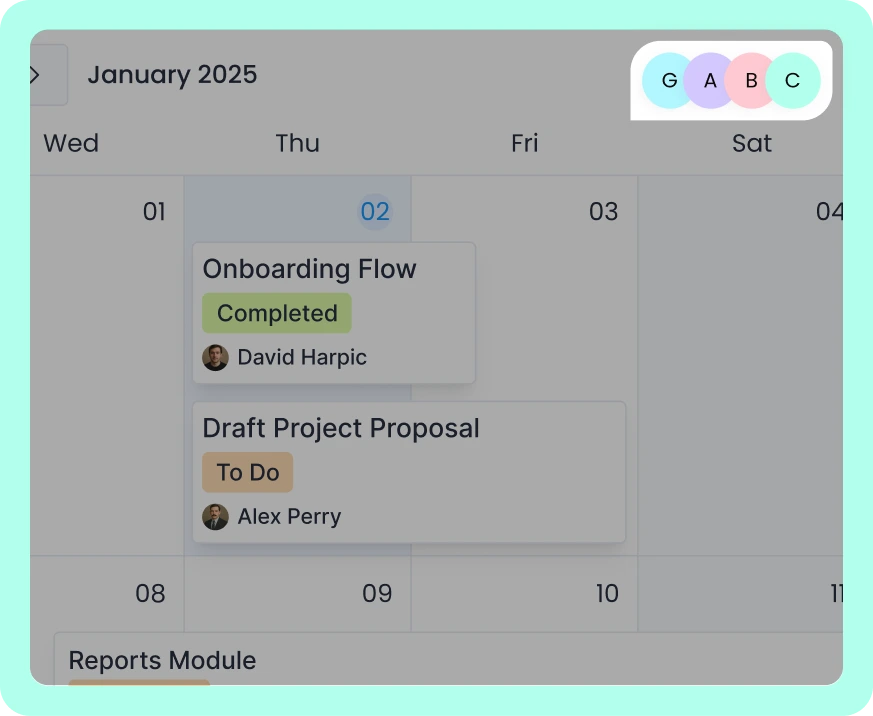Click the G user avatar circle
The image size is (873, 716).
click(x=668, y=81)
